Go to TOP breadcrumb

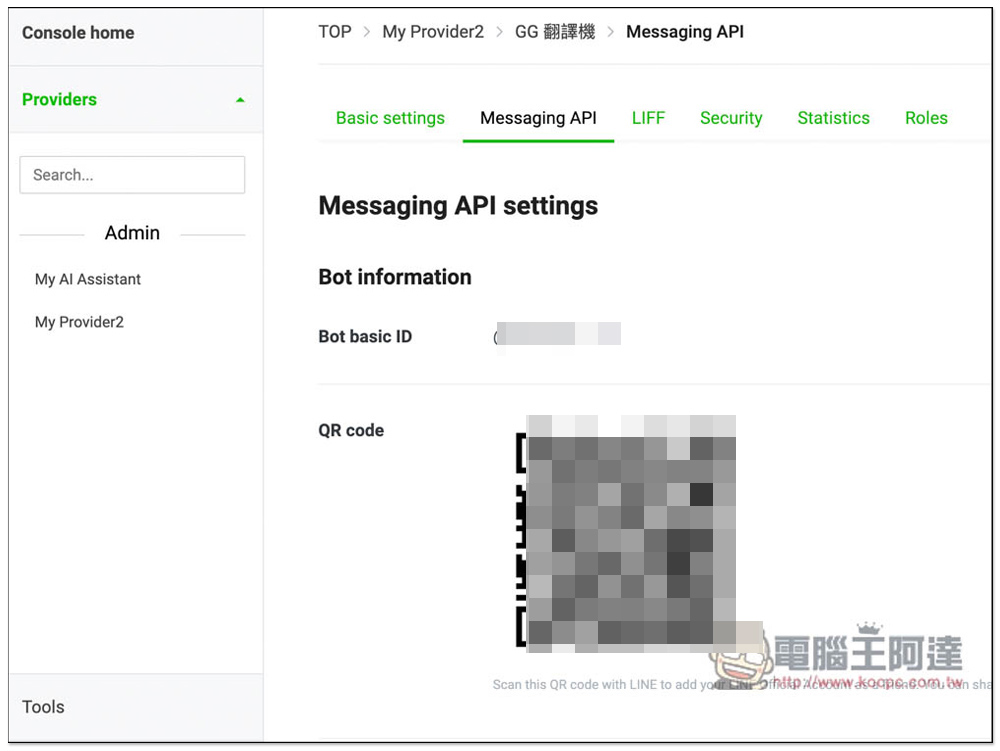coord(335,32)
